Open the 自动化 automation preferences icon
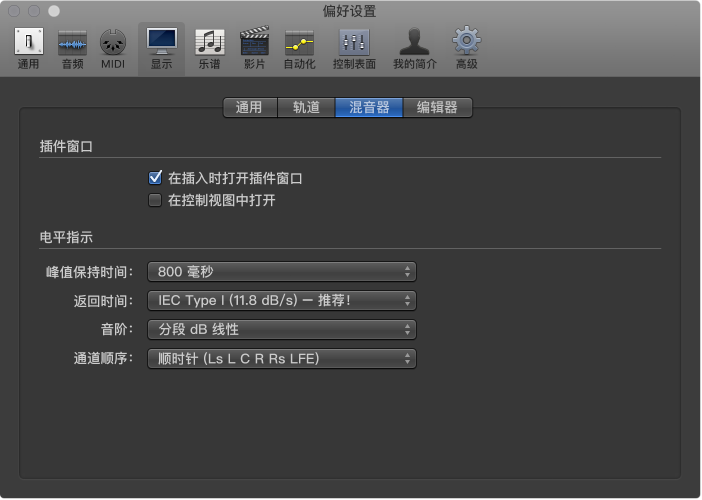This screenshot has height=500, width=702. [x=300, y=48]
